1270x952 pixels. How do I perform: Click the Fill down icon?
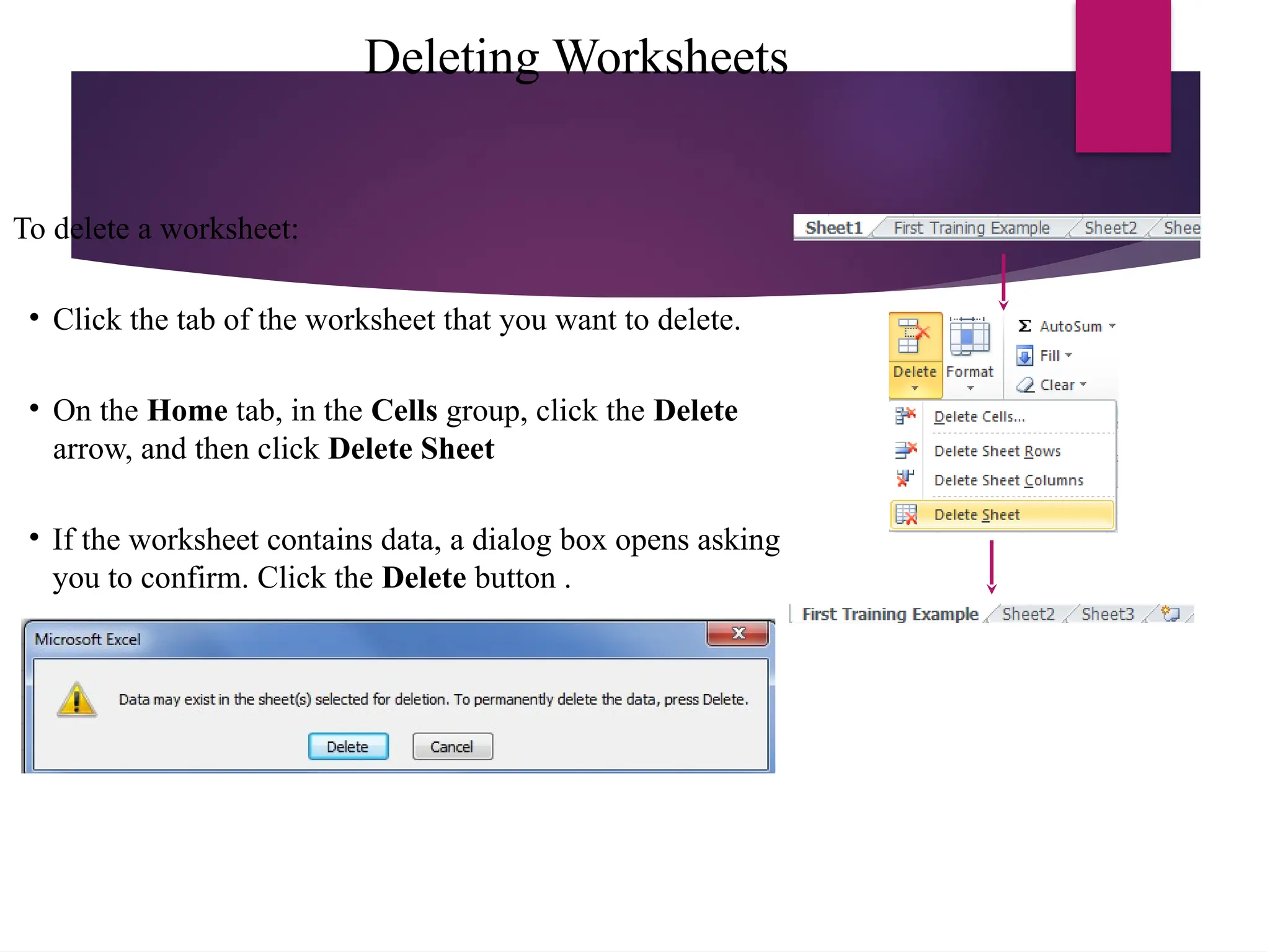coord(1024,356)
